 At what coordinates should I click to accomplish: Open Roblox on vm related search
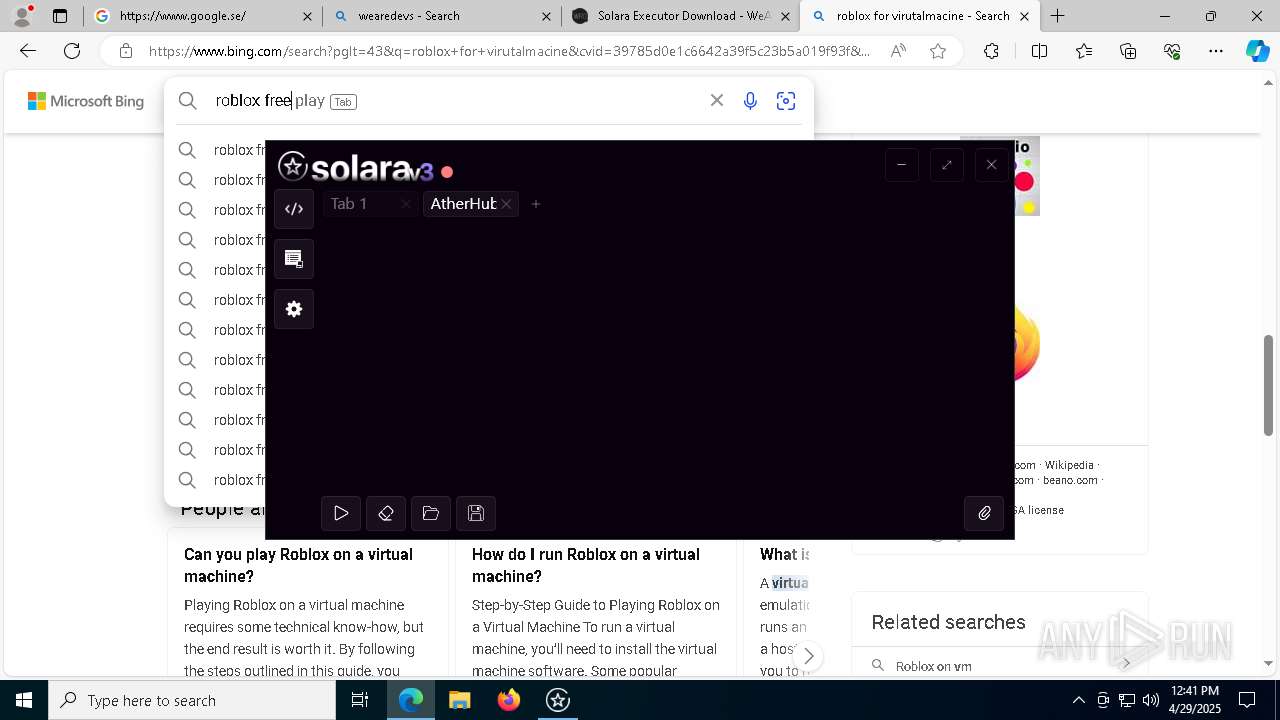(934, 666)
